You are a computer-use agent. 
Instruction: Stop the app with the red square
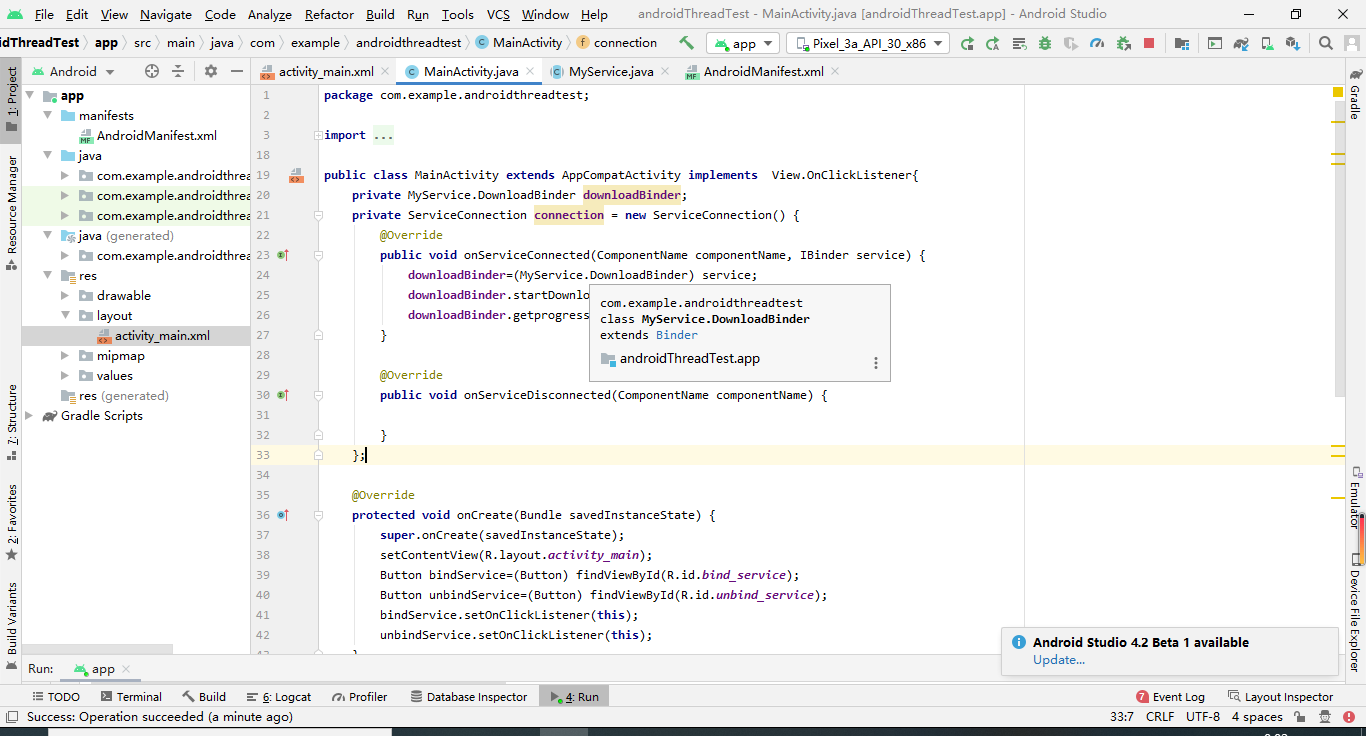pos(1149,43)
